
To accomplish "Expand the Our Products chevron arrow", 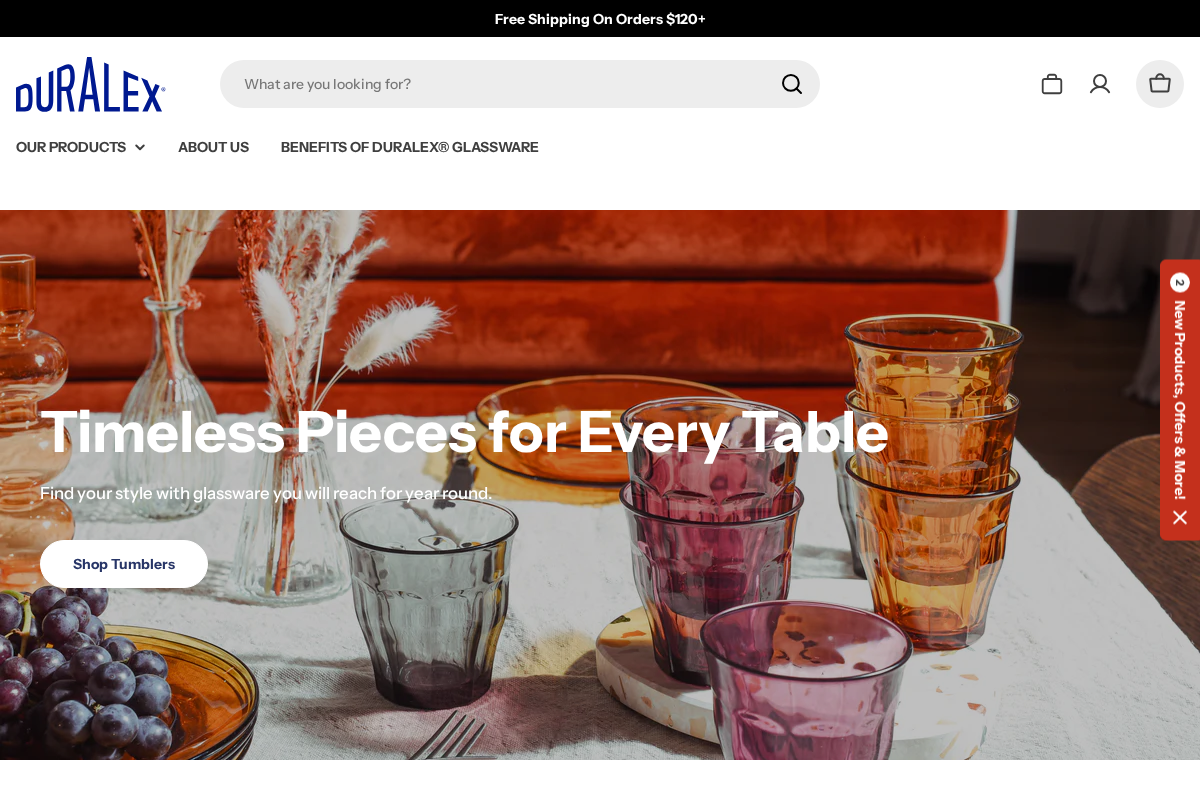I will pyautogui.click(x=140, y=148).
